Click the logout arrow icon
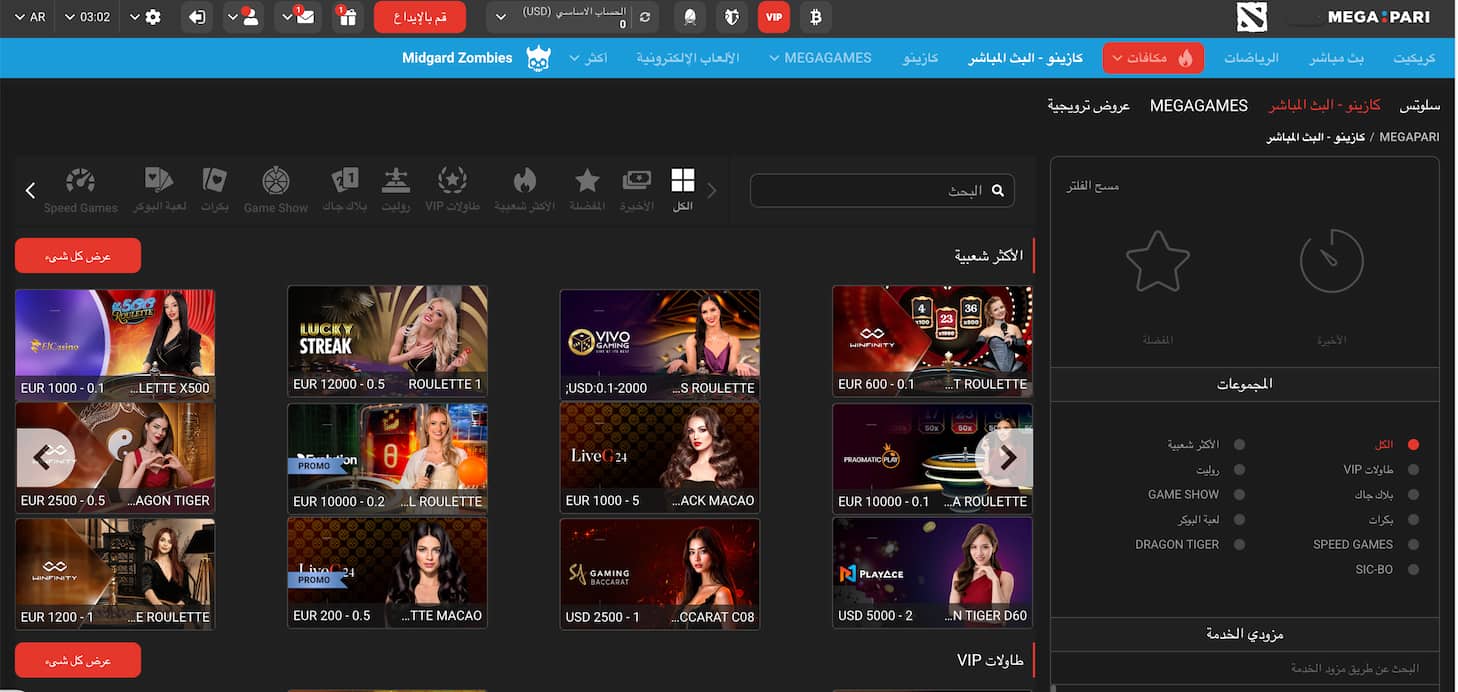 point(198,17)
